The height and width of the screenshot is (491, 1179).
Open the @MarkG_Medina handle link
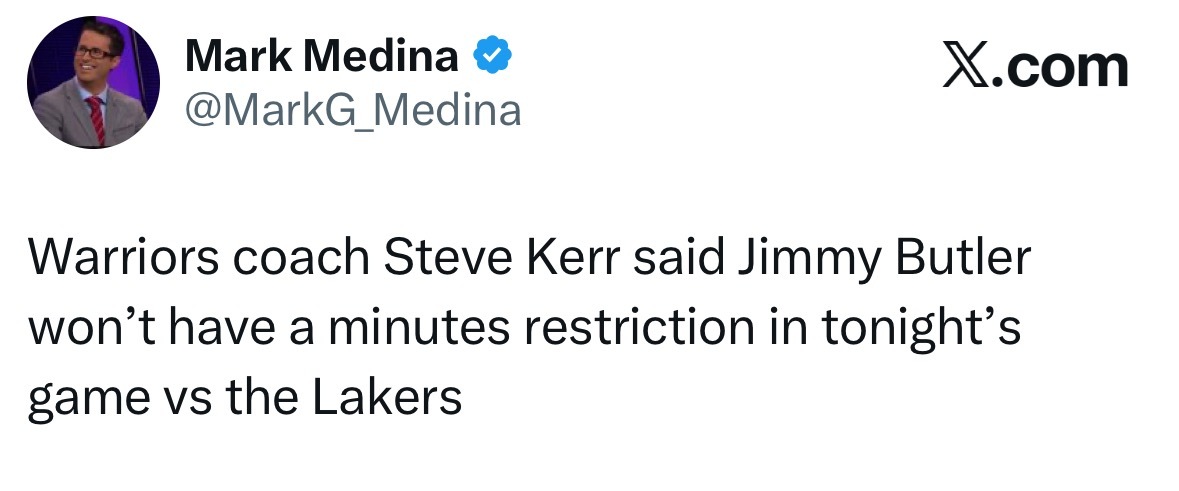click(353, 111)
